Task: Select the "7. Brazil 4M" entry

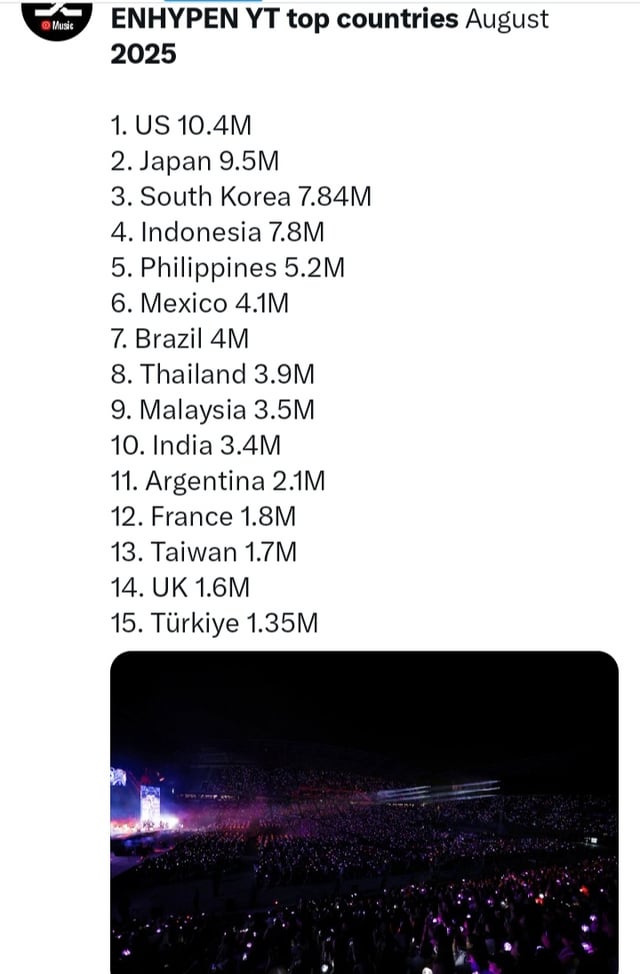Action: [180, 338]
